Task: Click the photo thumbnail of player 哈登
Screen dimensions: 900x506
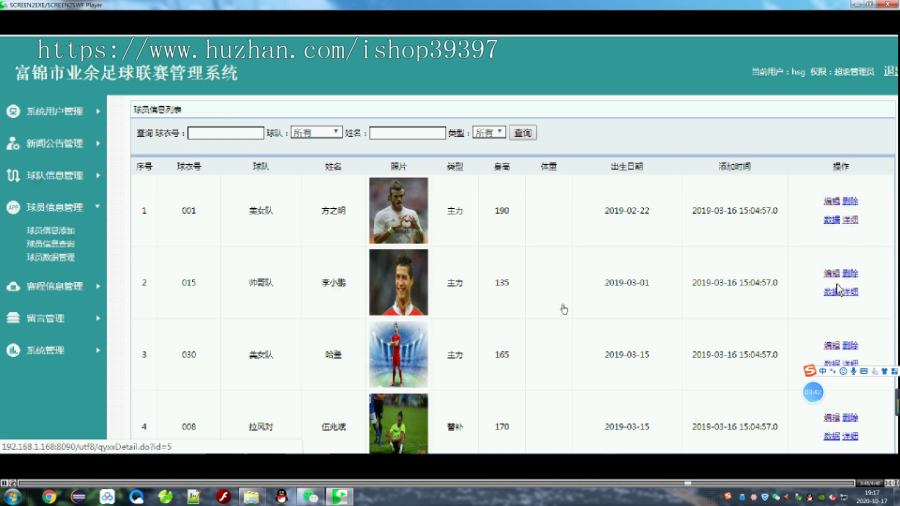Action: click(398, 355)
